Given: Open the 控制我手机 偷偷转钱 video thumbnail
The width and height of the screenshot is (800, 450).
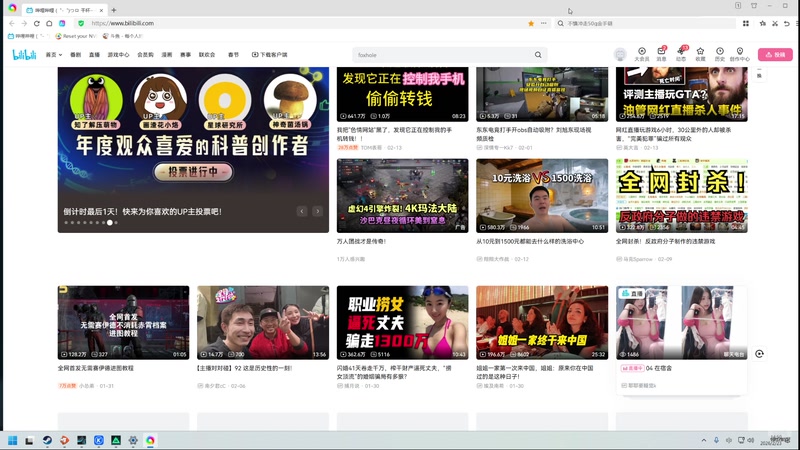Looking at the screenshot, I should click(403, 94).
